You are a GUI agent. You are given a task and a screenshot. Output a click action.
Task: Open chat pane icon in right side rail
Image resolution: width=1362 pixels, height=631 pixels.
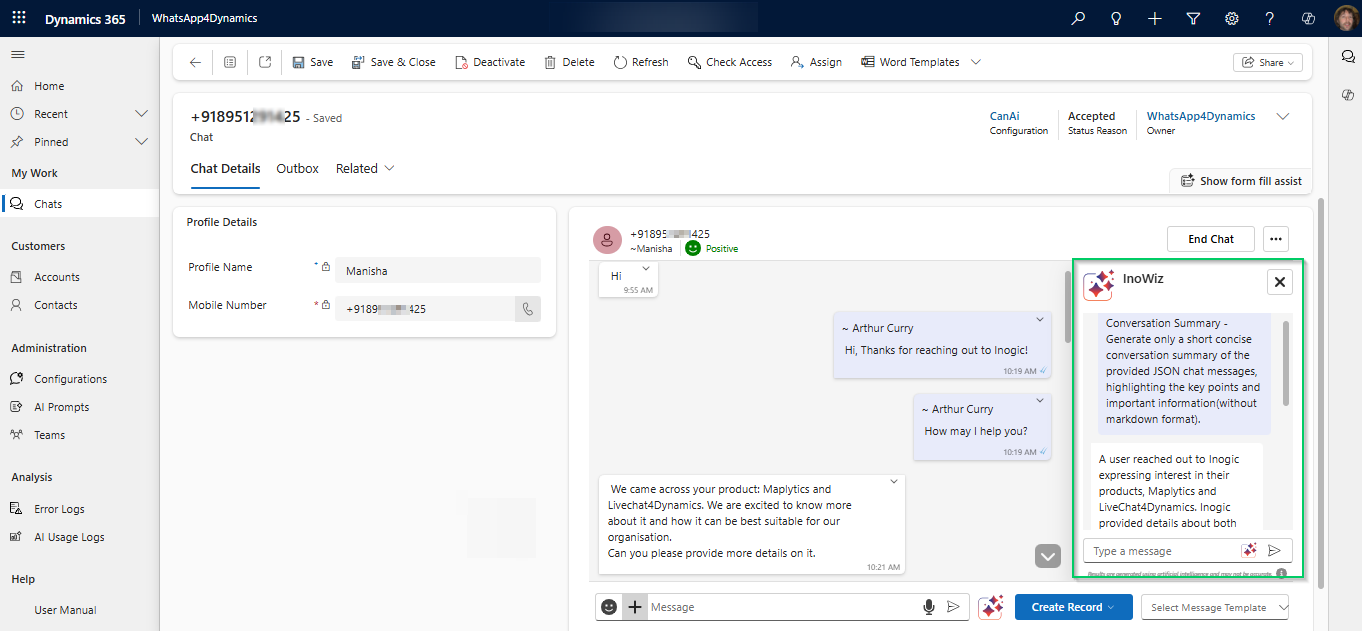[1348, 57]
